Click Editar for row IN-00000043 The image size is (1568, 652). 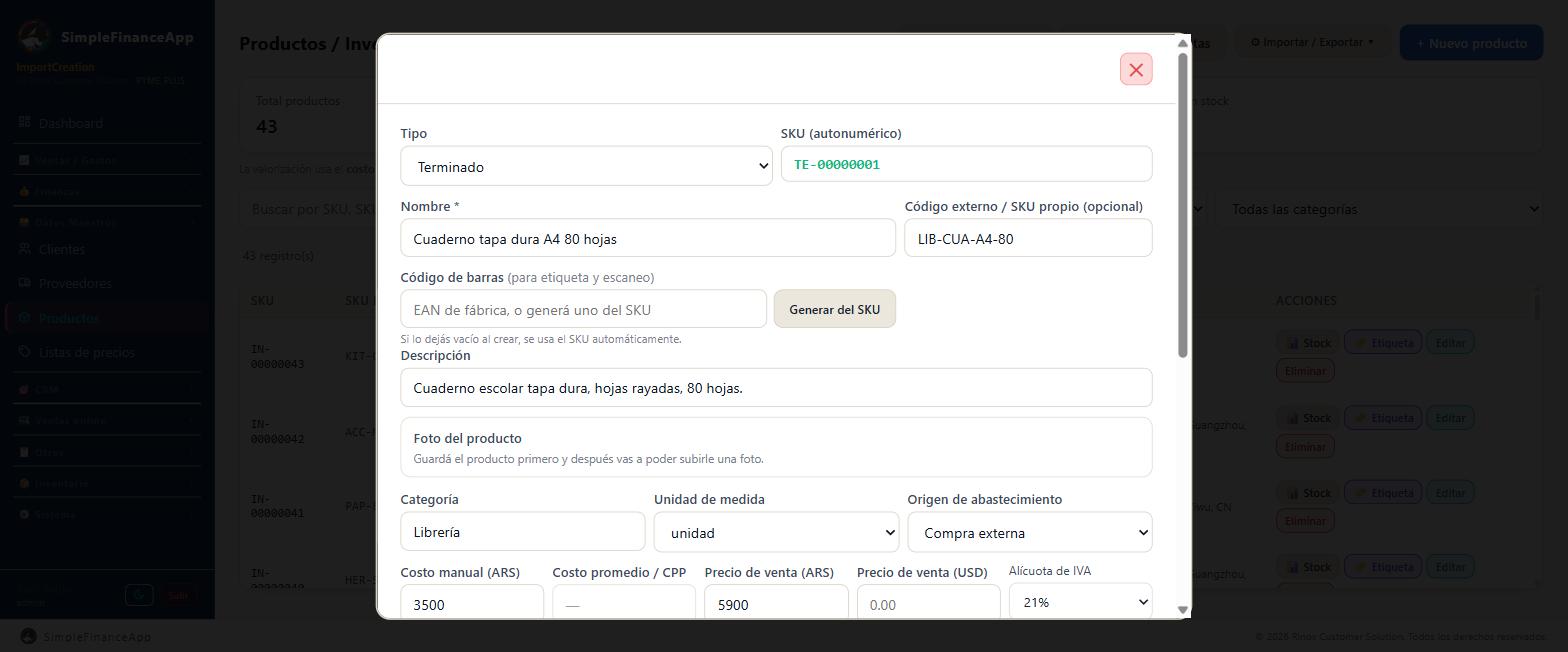[x=1450, y=343]
